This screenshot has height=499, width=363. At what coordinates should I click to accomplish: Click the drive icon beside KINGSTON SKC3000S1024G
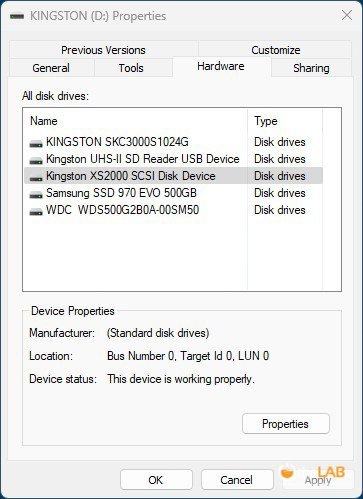(x=36, y=144)
